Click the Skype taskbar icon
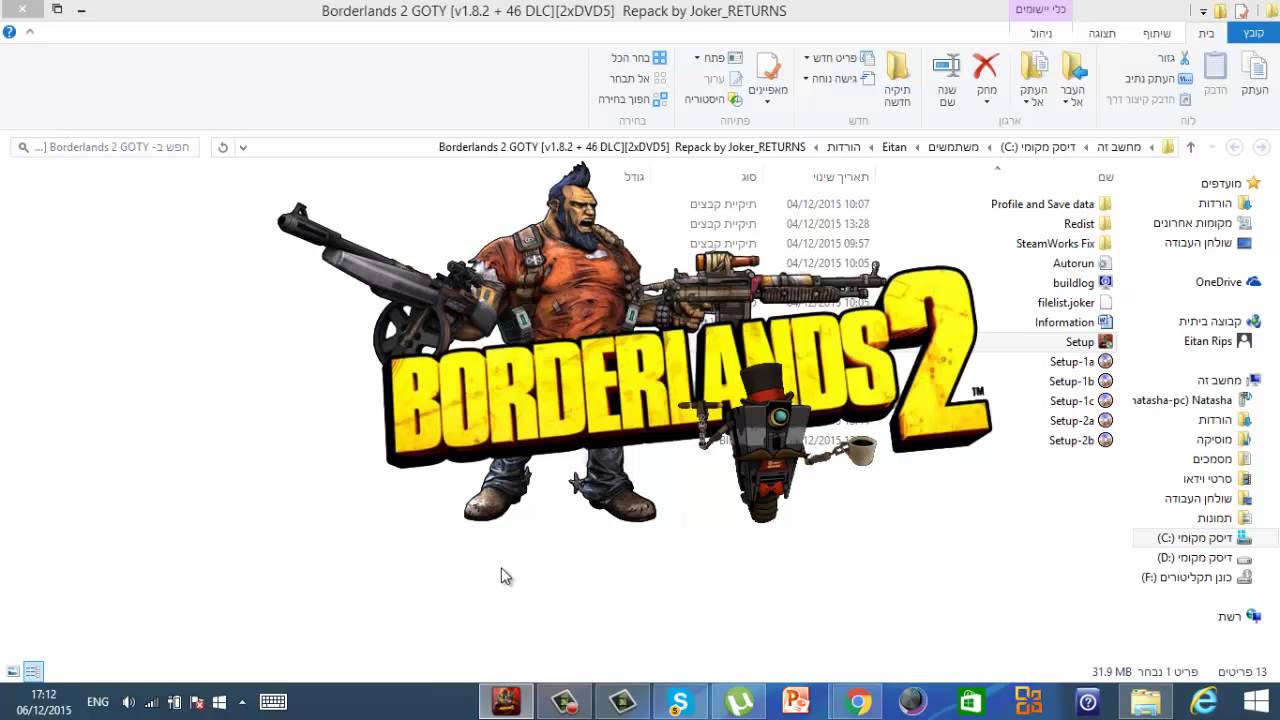This screenshot has height=720, width=1280. pos(681,702)
